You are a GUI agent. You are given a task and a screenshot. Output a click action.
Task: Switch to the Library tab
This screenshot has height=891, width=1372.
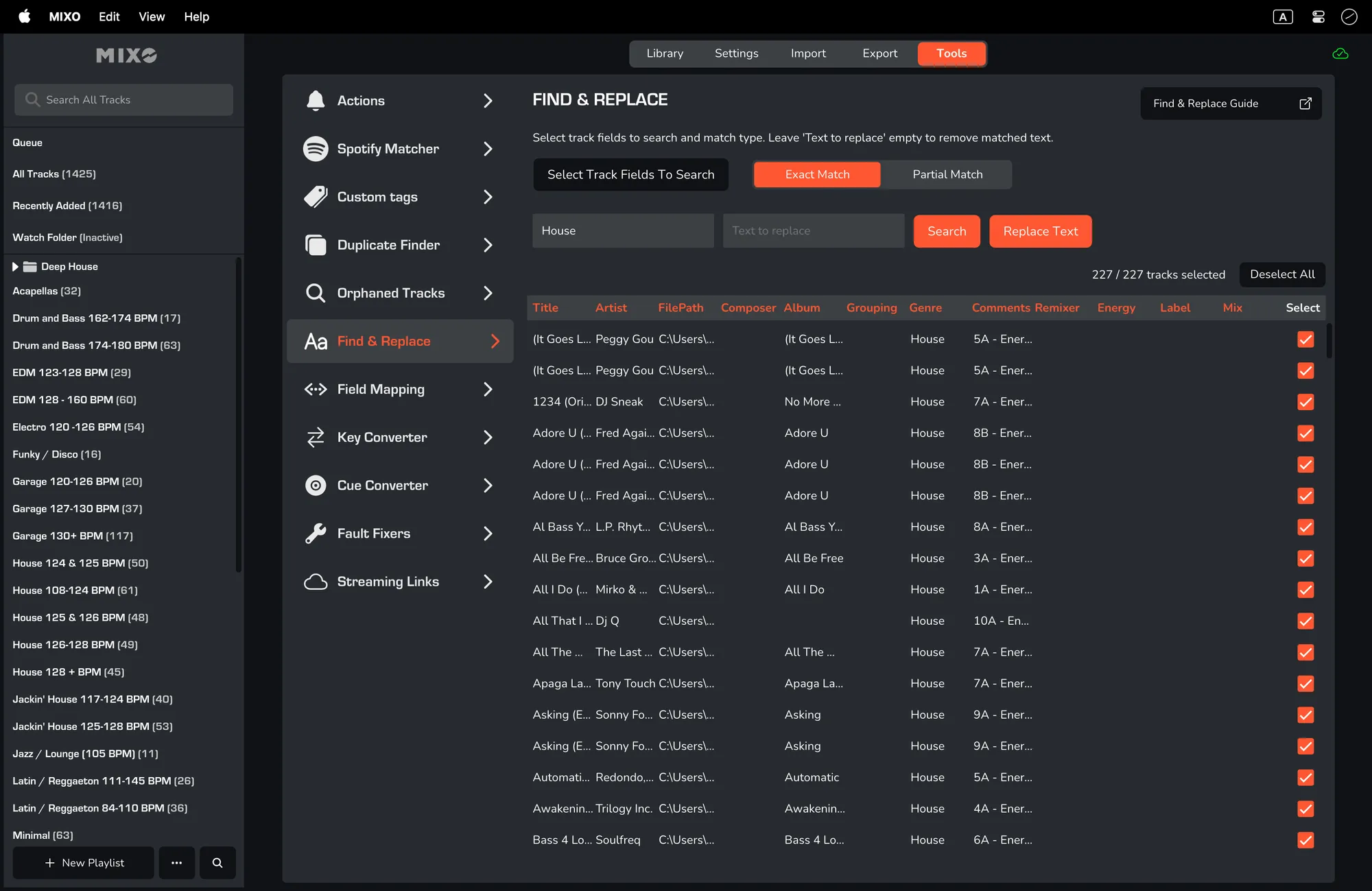(665, 54)
